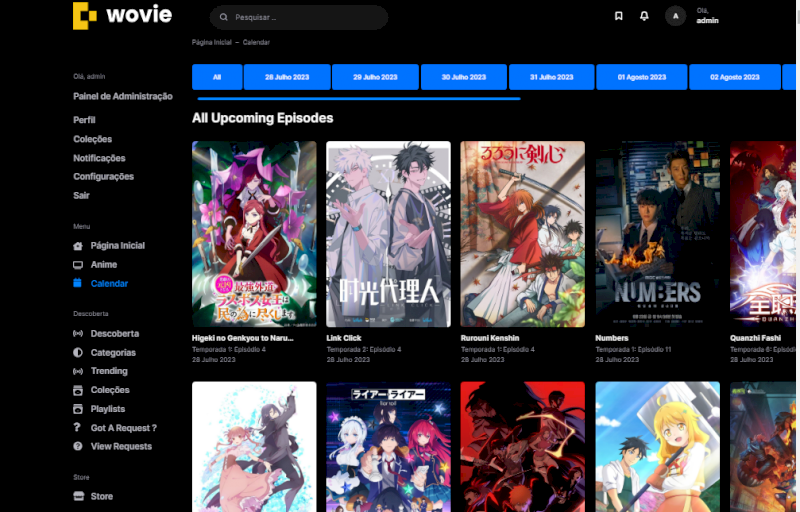This screenshot has width=800, height=512.
Task: Open Calendar menu item
Action: click(109, 284)
